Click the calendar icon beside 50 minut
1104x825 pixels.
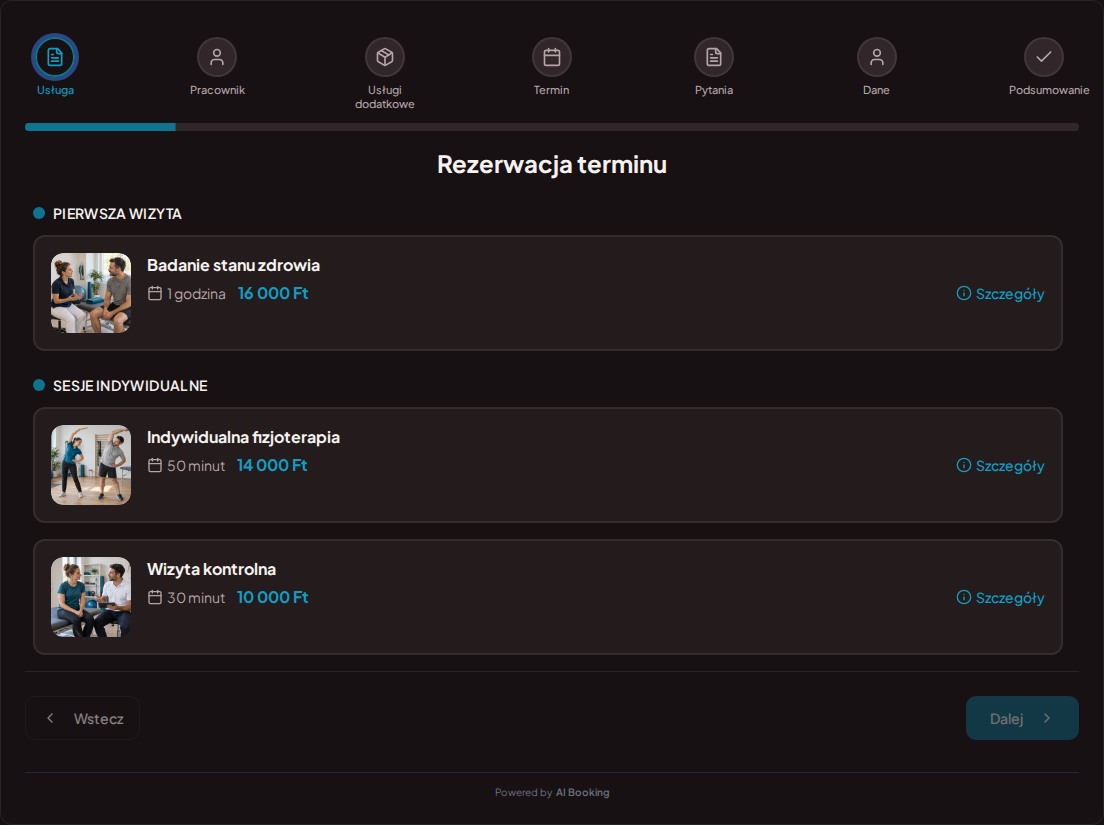tap(155, 465)
